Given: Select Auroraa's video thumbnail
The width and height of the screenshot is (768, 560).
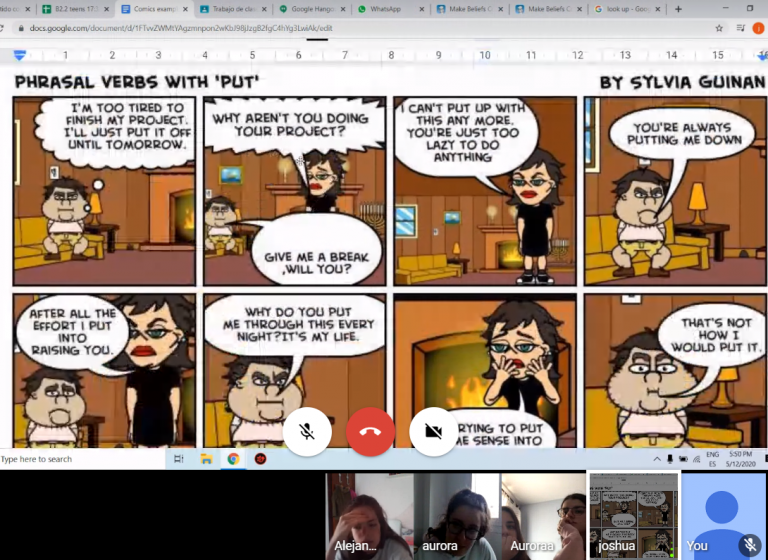Looking at the screenshot, I should point(544,516).
